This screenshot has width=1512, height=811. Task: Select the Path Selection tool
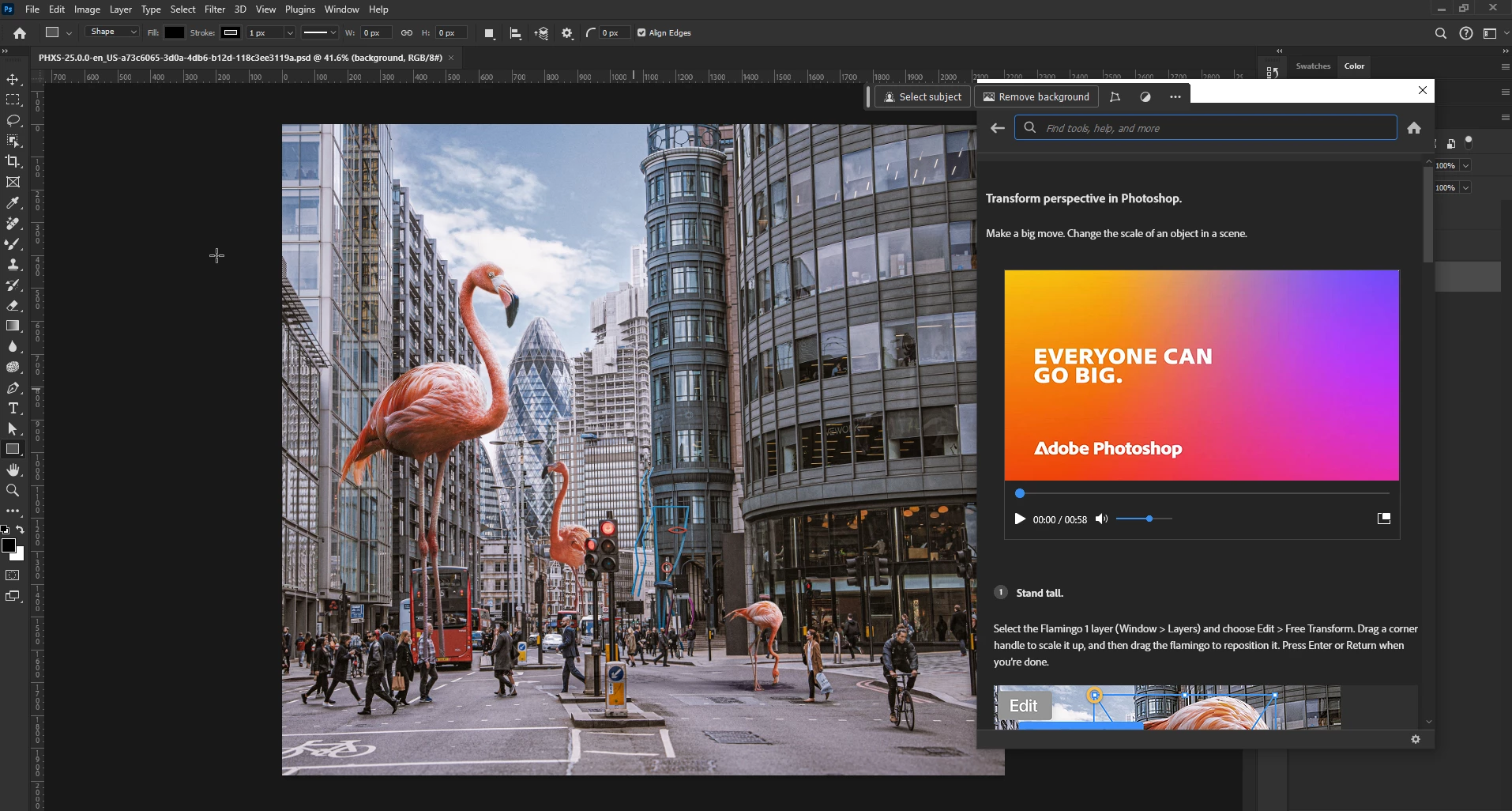coord(13,429)
